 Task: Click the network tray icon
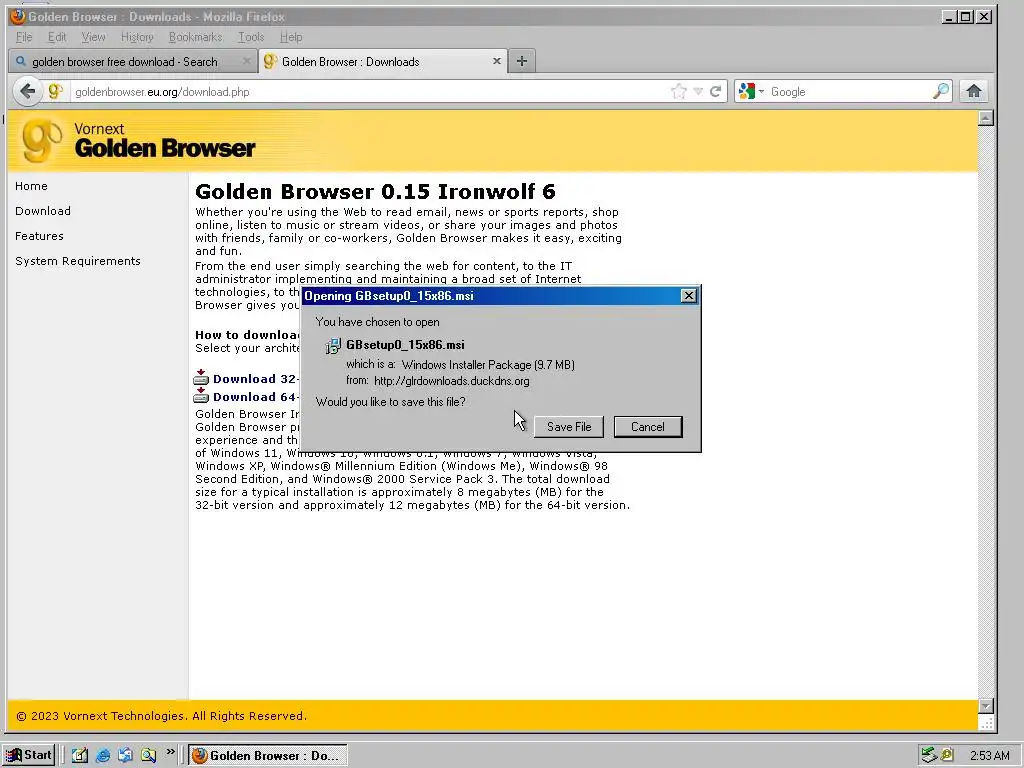(929, 756)
